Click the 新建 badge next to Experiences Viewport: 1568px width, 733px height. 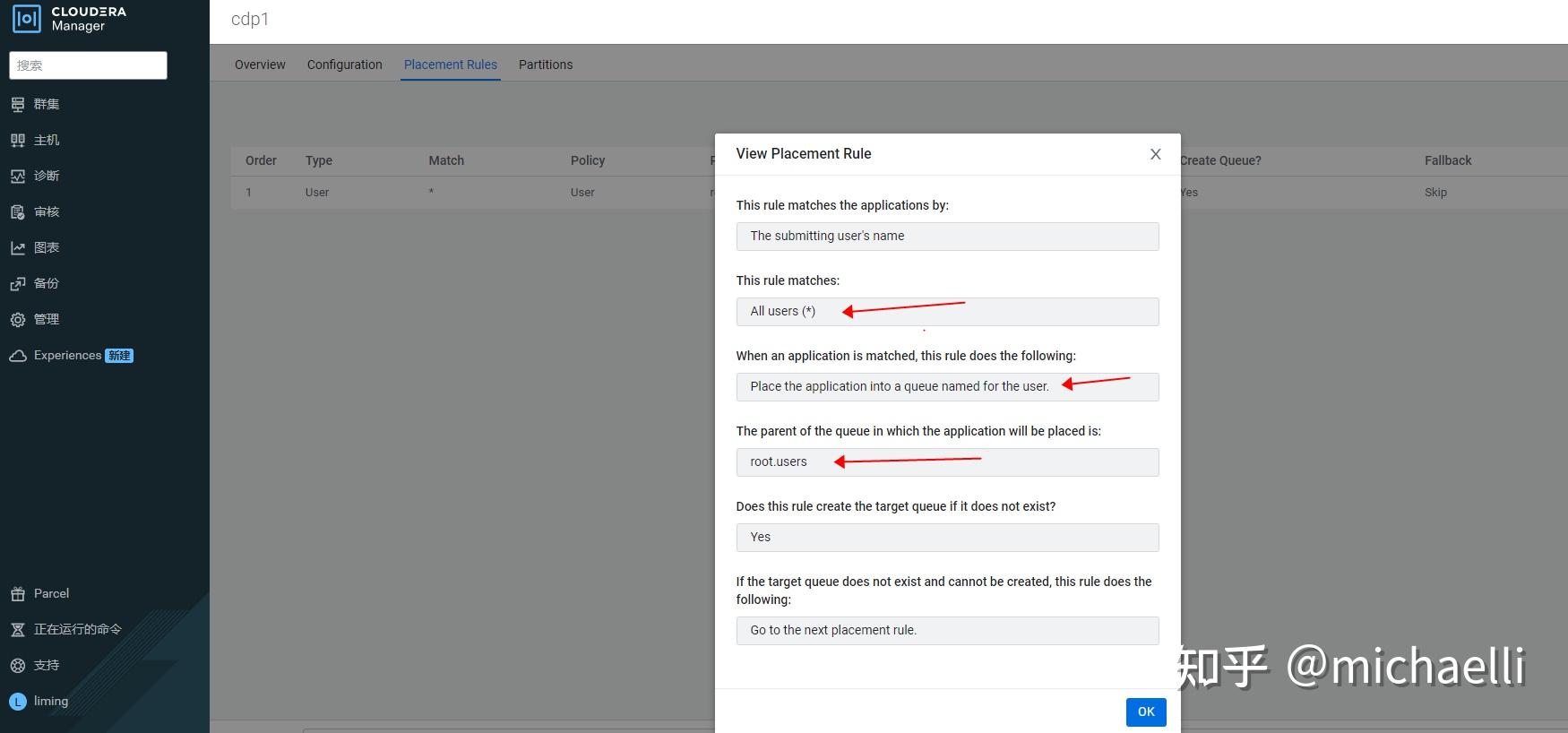[x=119, y=356]
